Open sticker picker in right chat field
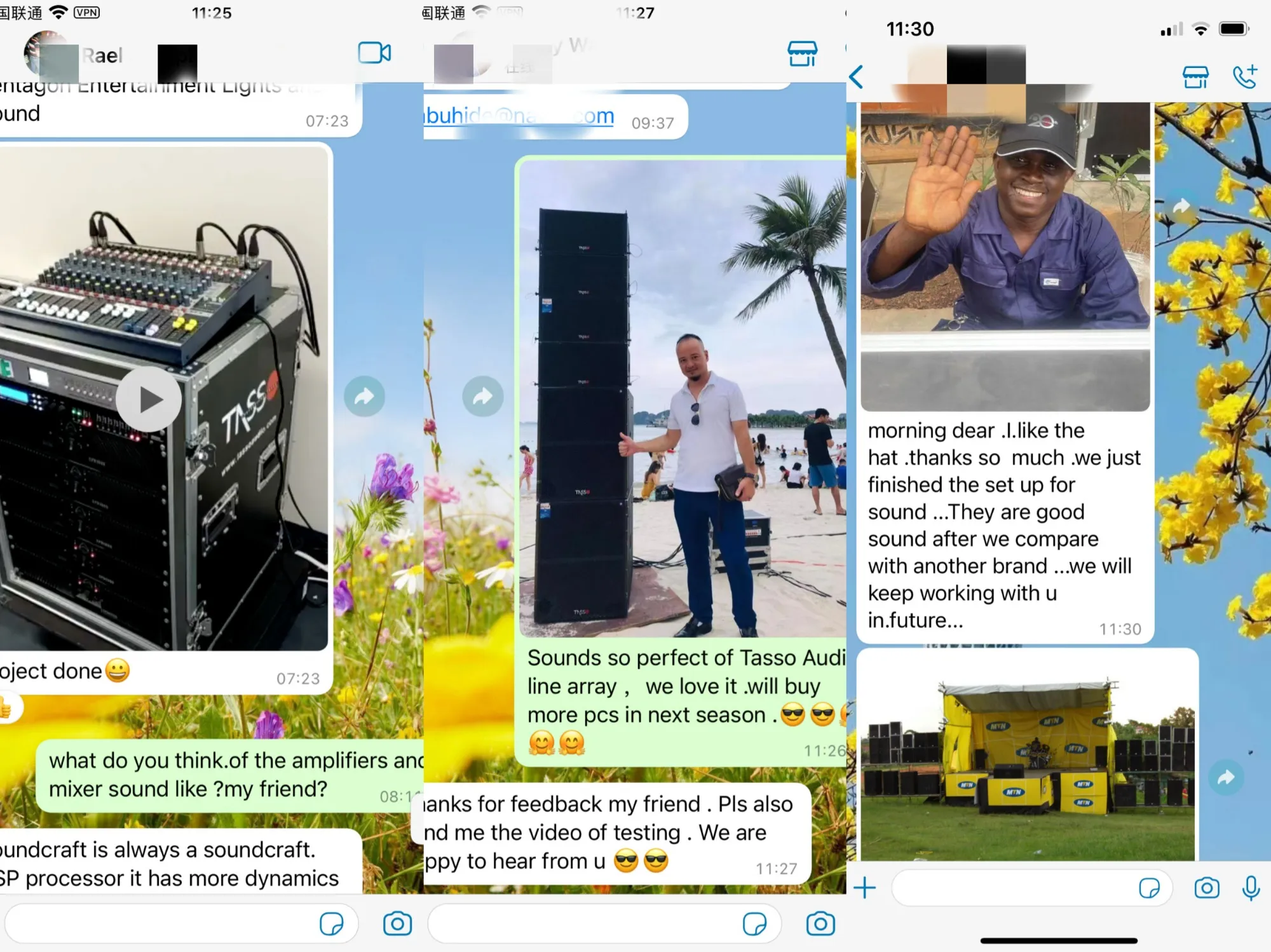This screenshot has width=1271, height=952. click(x=1149, y=887)
